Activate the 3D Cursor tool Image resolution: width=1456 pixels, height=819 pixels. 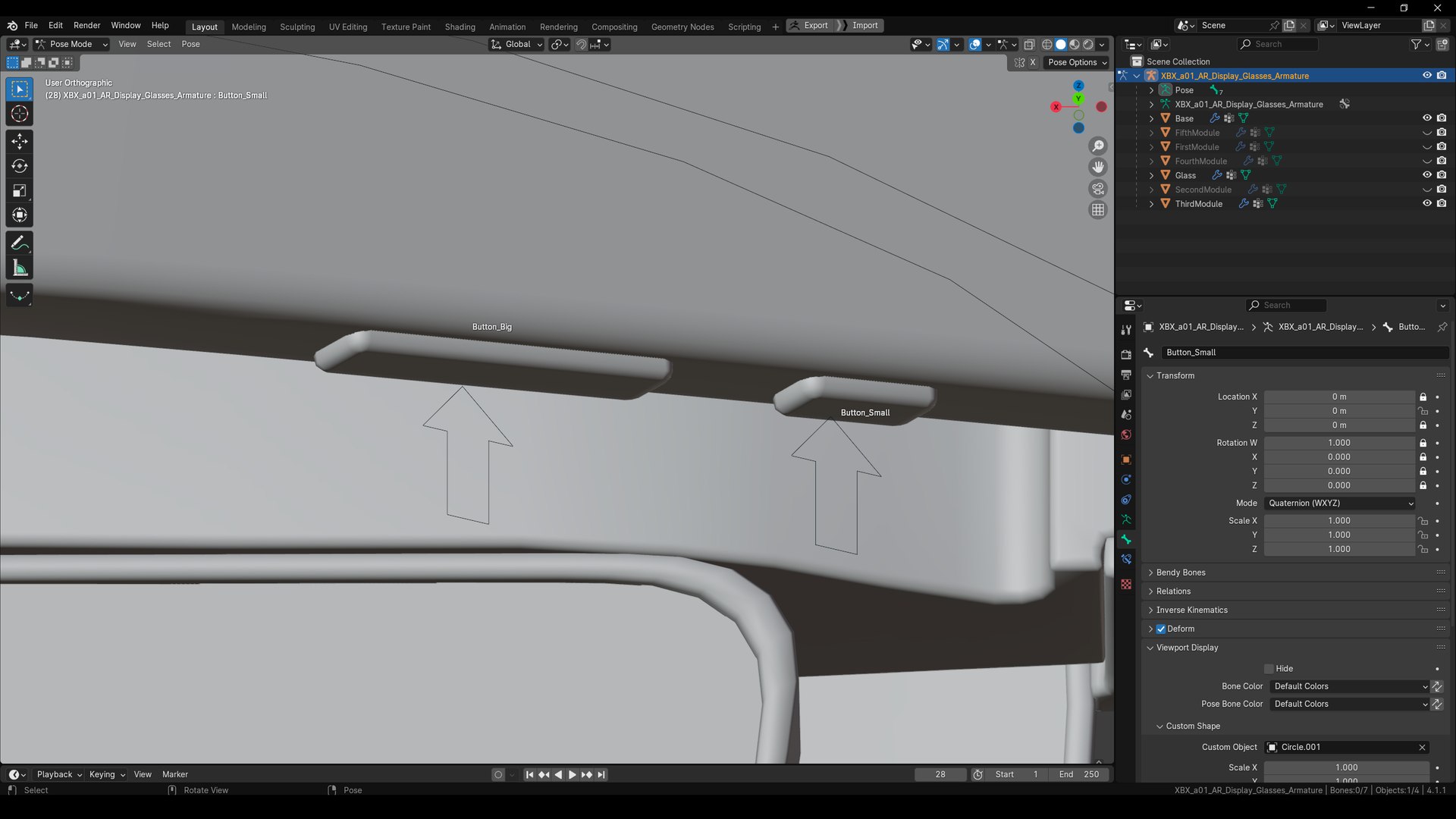[20, 115]
